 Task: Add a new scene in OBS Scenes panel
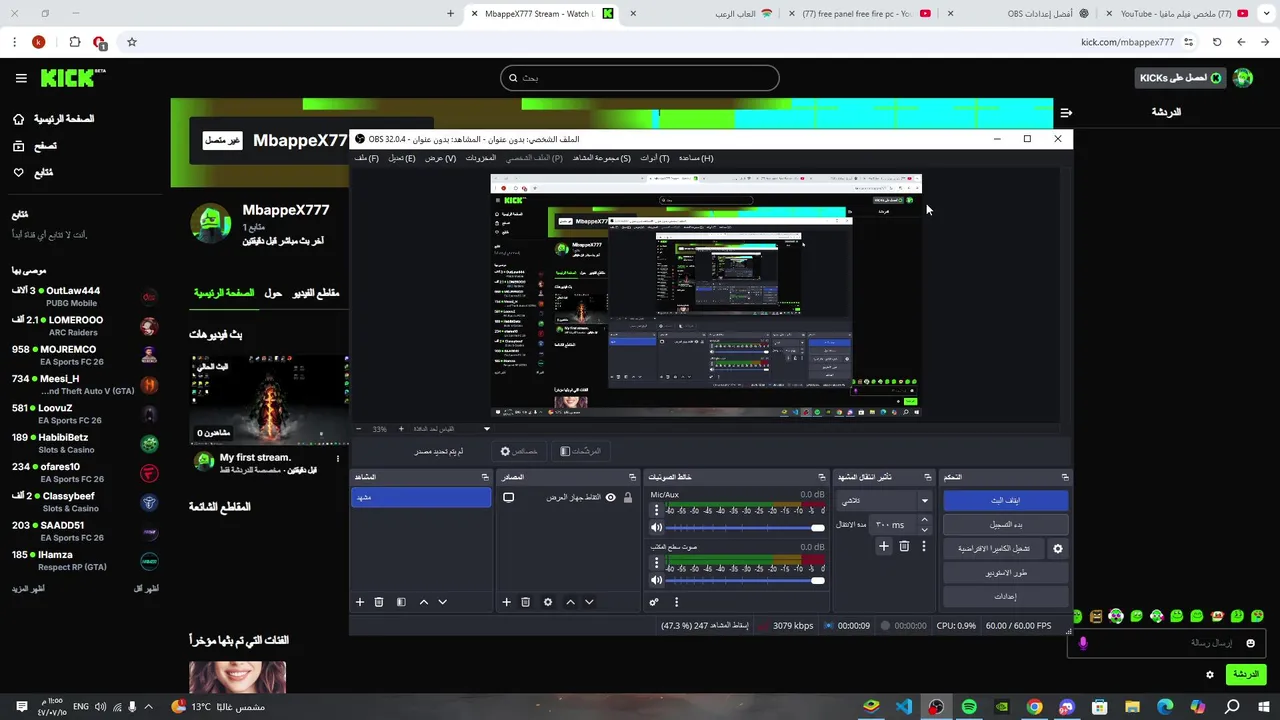tap(360, 602)
